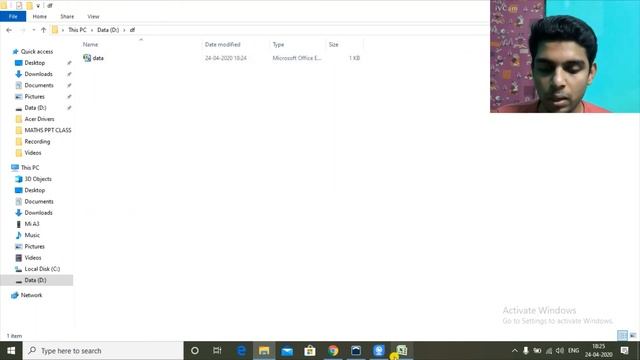Open the Action Center notifications
The width and height of the screenshot is (640, 360).
click(624, 351)
